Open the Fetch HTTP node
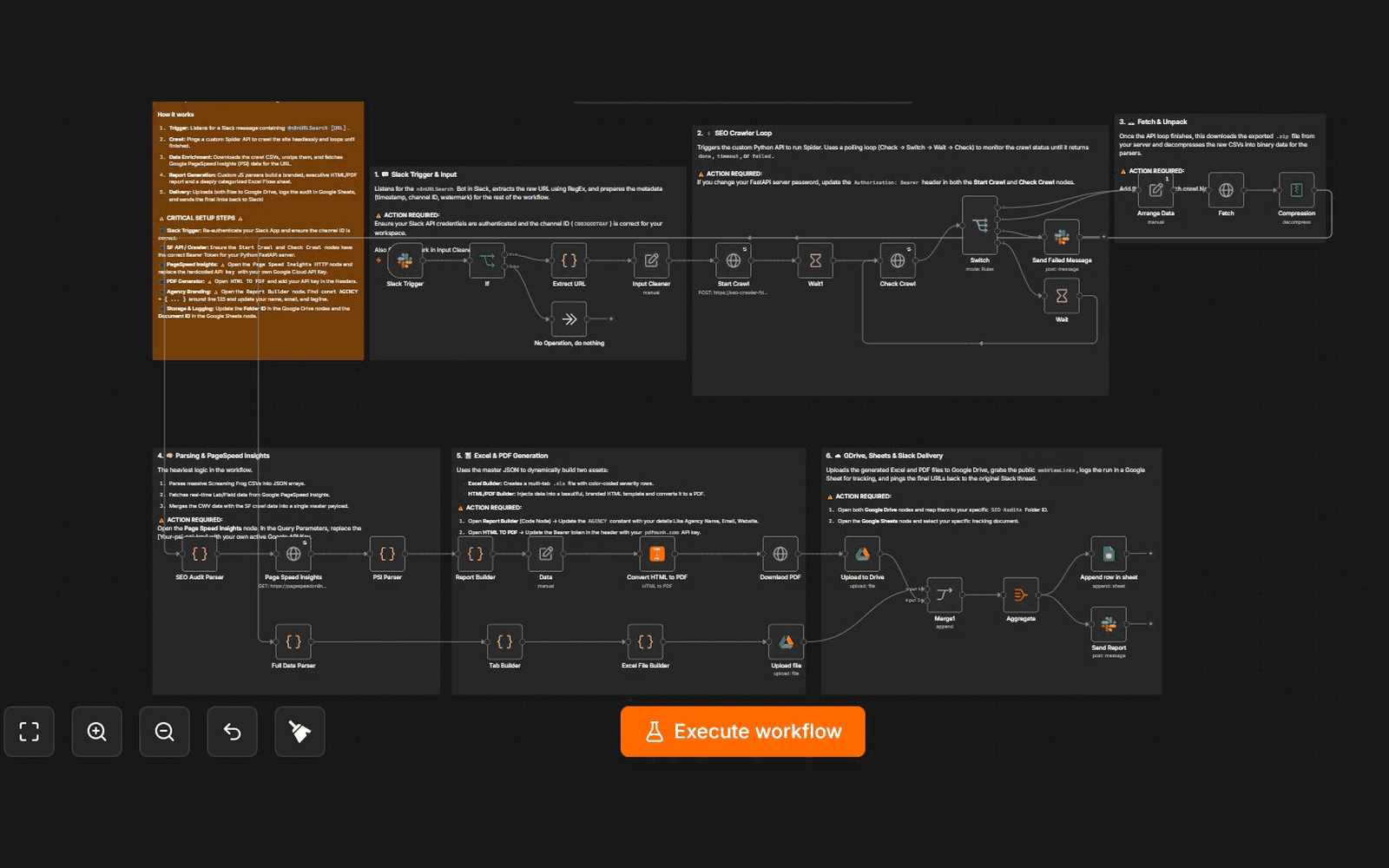 [x=1226, y=190]
